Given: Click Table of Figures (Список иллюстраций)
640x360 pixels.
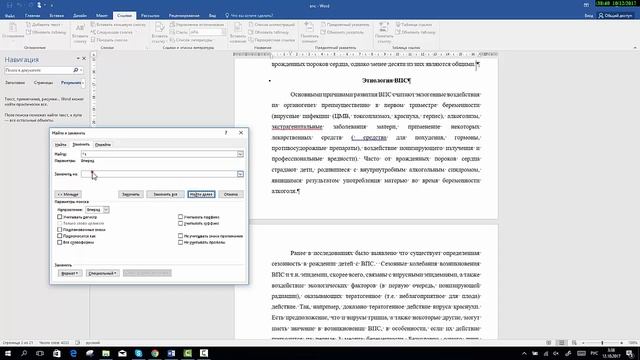Looking at the screenshot, I should [272, 25].
